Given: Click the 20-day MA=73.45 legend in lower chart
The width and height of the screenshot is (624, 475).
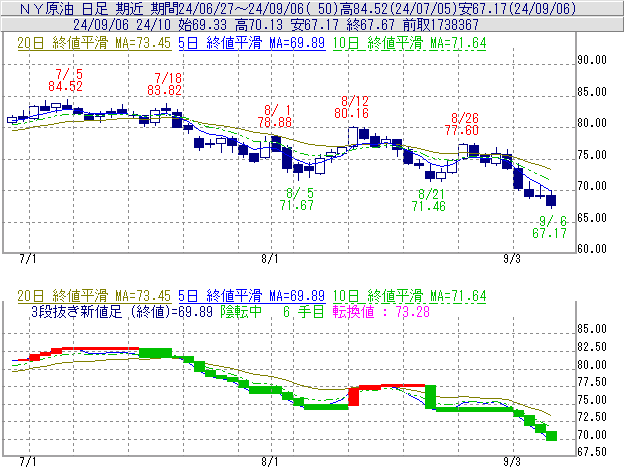Looking at the screenshot, I should point(94,296).
